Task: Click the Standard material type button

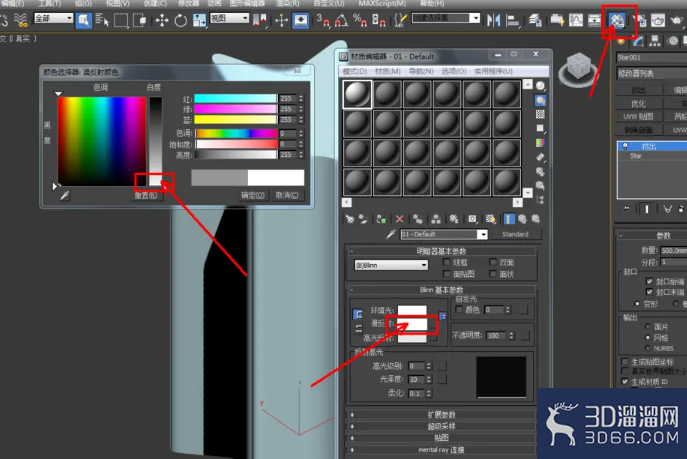Action: [x=515, y=234]
